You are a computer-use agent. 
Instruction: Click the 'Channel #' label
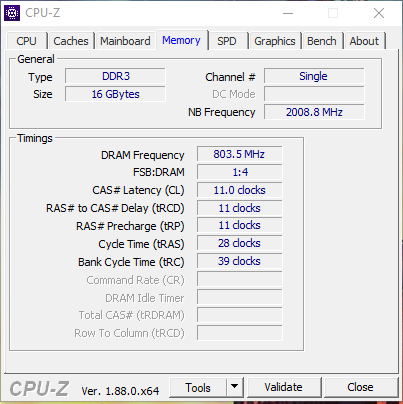230,77
